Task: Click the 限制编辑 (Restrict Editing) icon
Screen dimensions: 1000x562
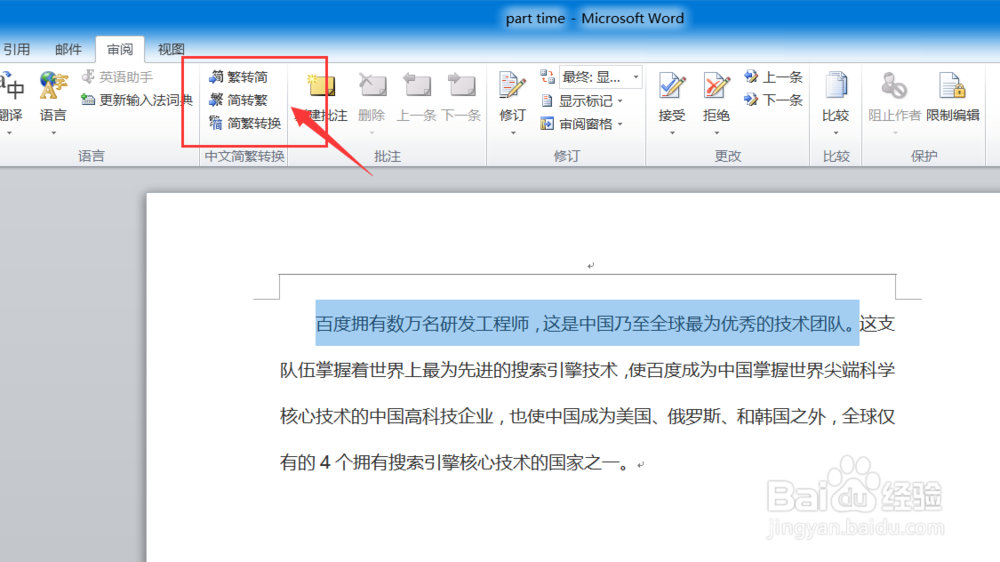Action: [952, 86]
